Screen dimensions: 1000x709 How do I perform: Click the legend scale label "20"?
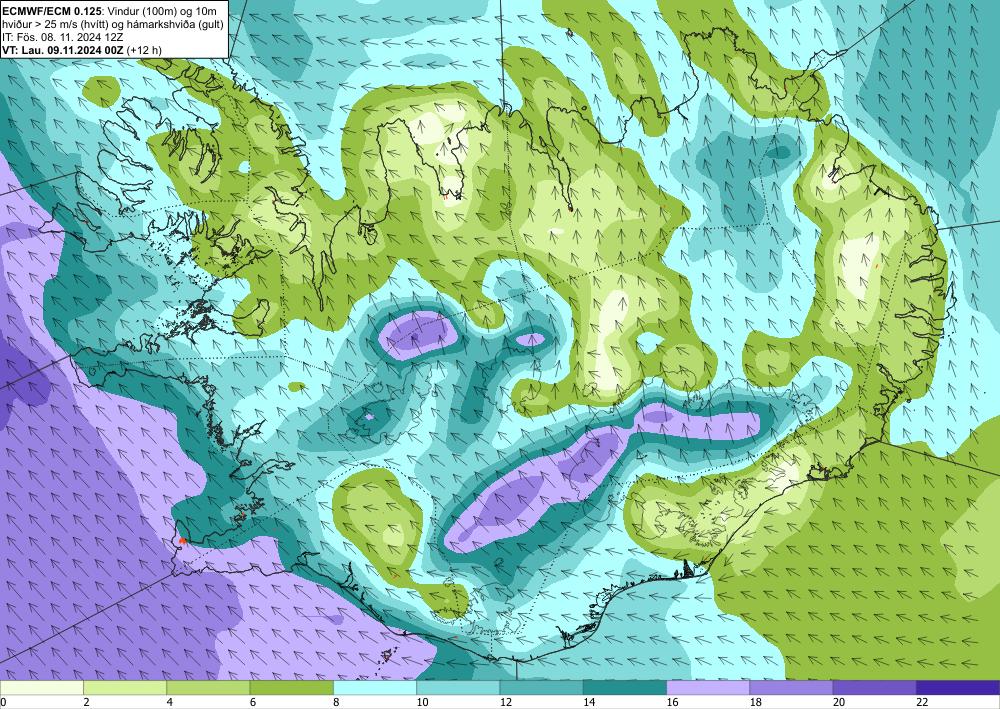tap(840, 702)
